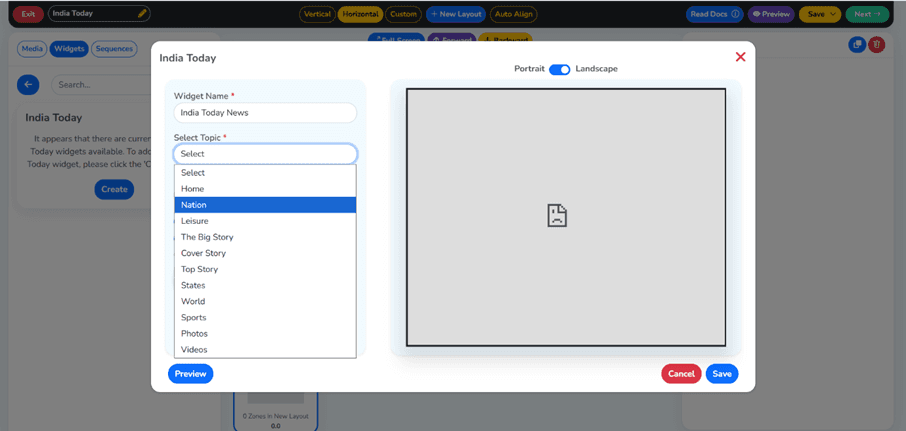Screen dimensions: 906x431
Task: Click the Preview button in the dialog
Action: pyautogui.click(x=191, y=374)
